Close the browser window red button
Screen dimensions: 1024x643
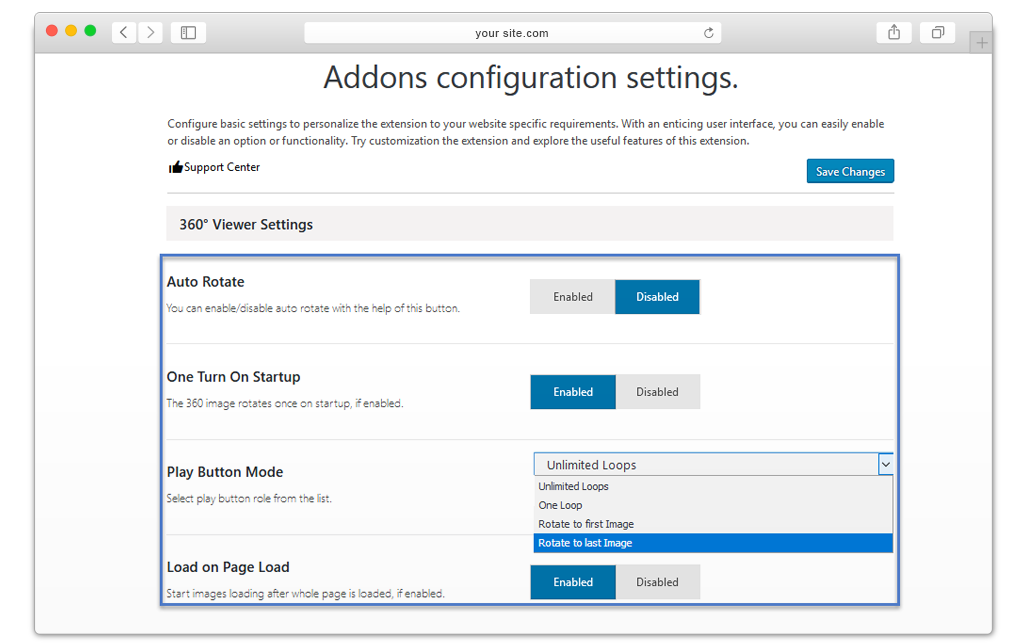[52, 31]
